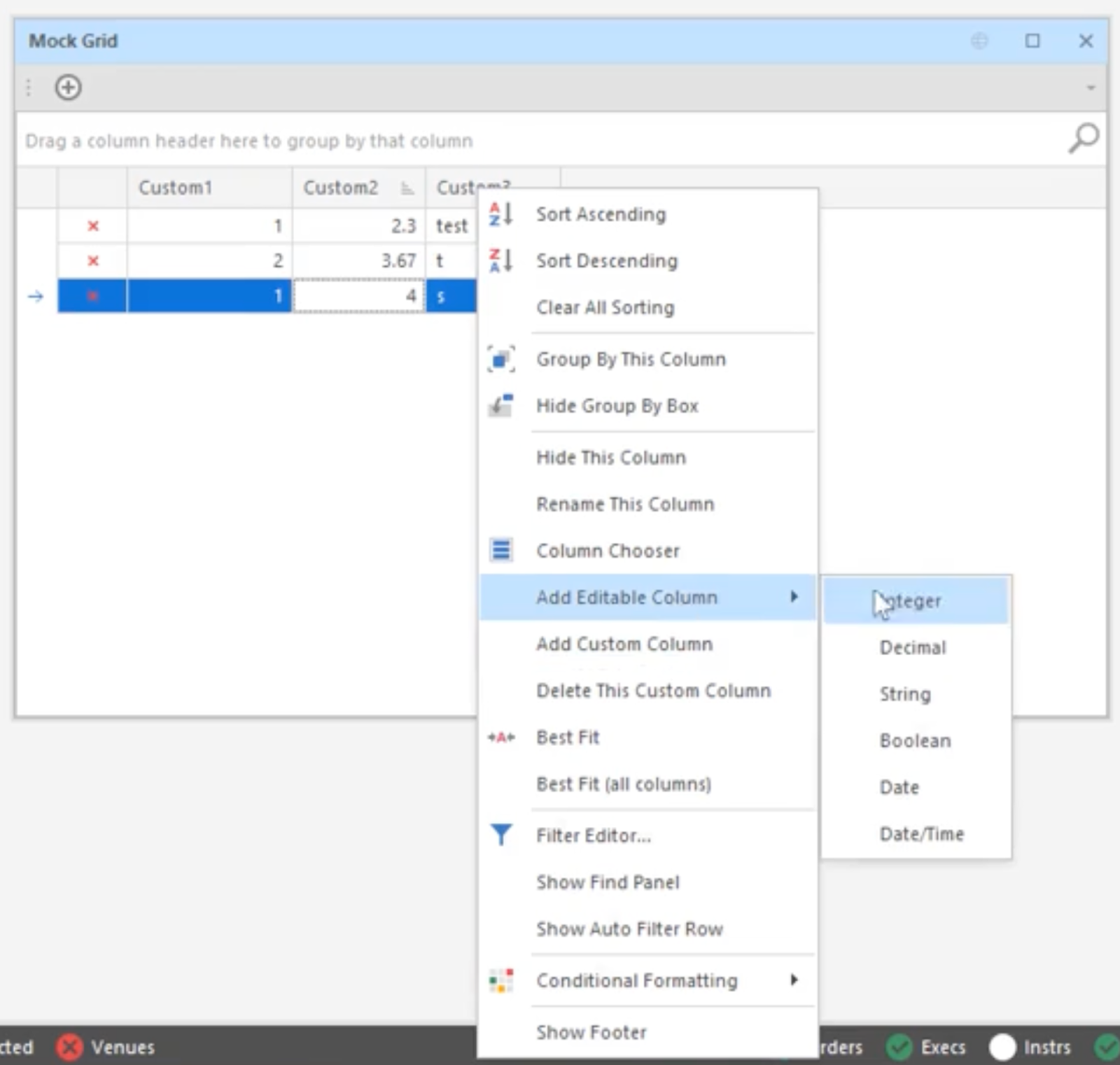
Task: Click the add (plus) toolbar icon
Action: pyautogui.click(x=68, y=87)
